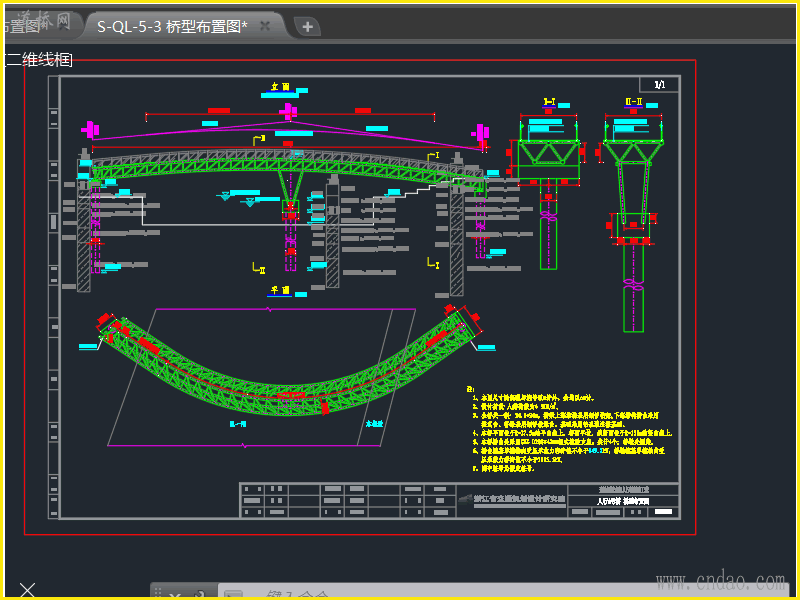
Task: Close the S-QL-5-3 桥型布置图 drawing tab
Action: tap(265, 26)
